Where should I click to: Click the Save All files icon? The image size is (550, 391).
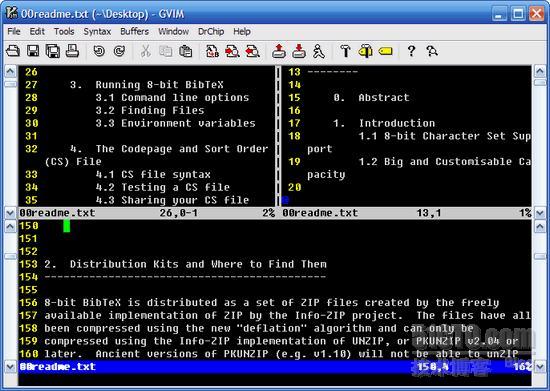(53, 51)
